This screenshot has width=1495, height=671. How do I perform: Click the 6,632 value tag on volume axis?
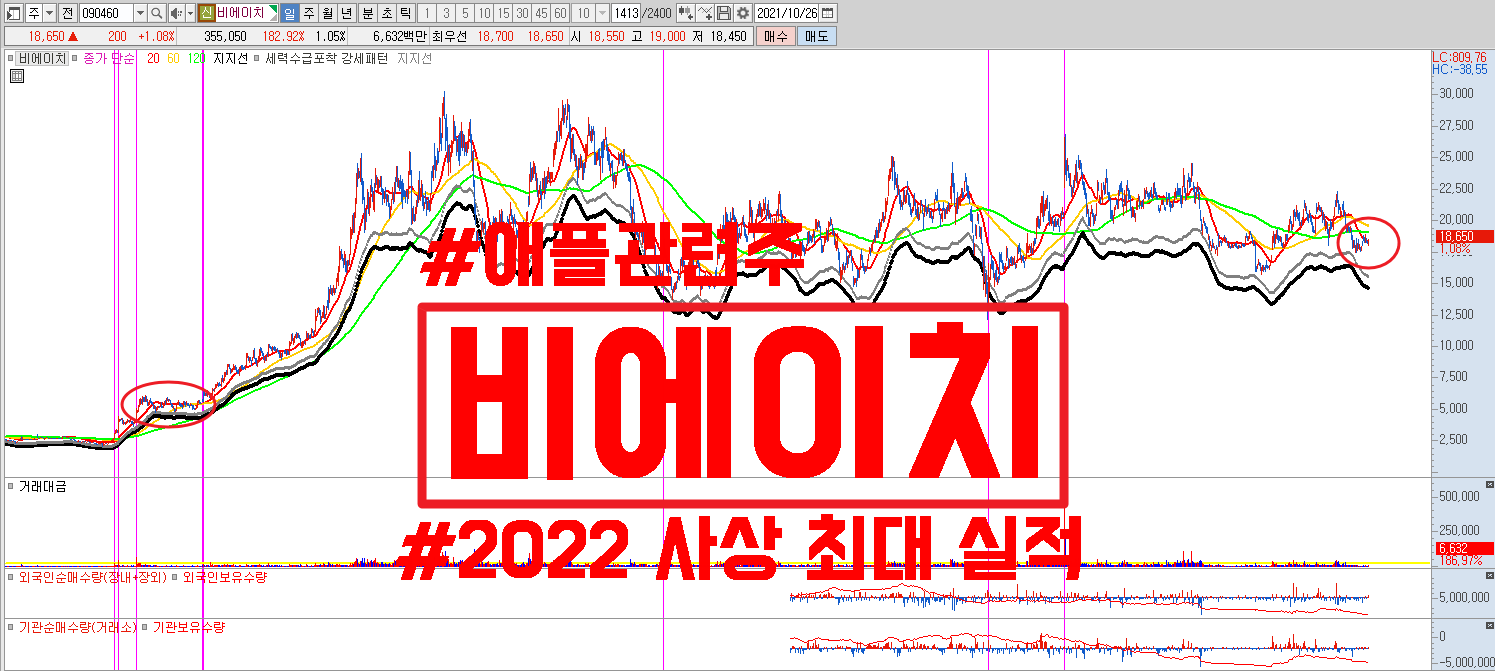(x=1463, y=548)
